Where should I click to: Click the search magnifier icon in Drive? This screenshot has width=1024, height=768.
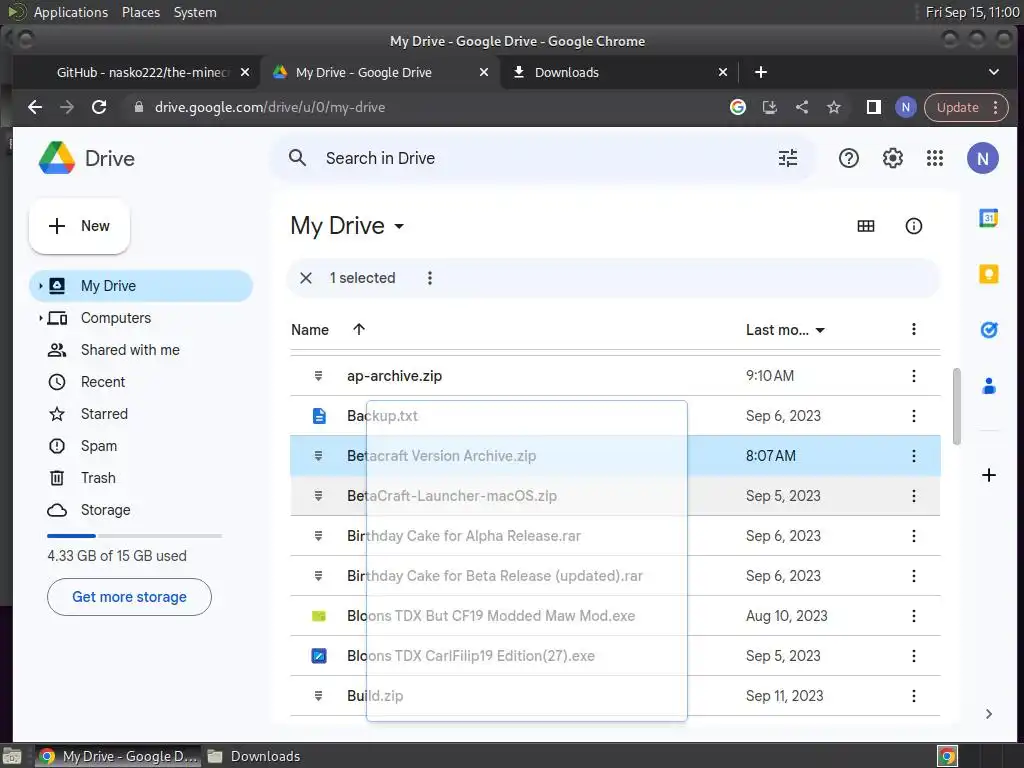pos(297,158)
